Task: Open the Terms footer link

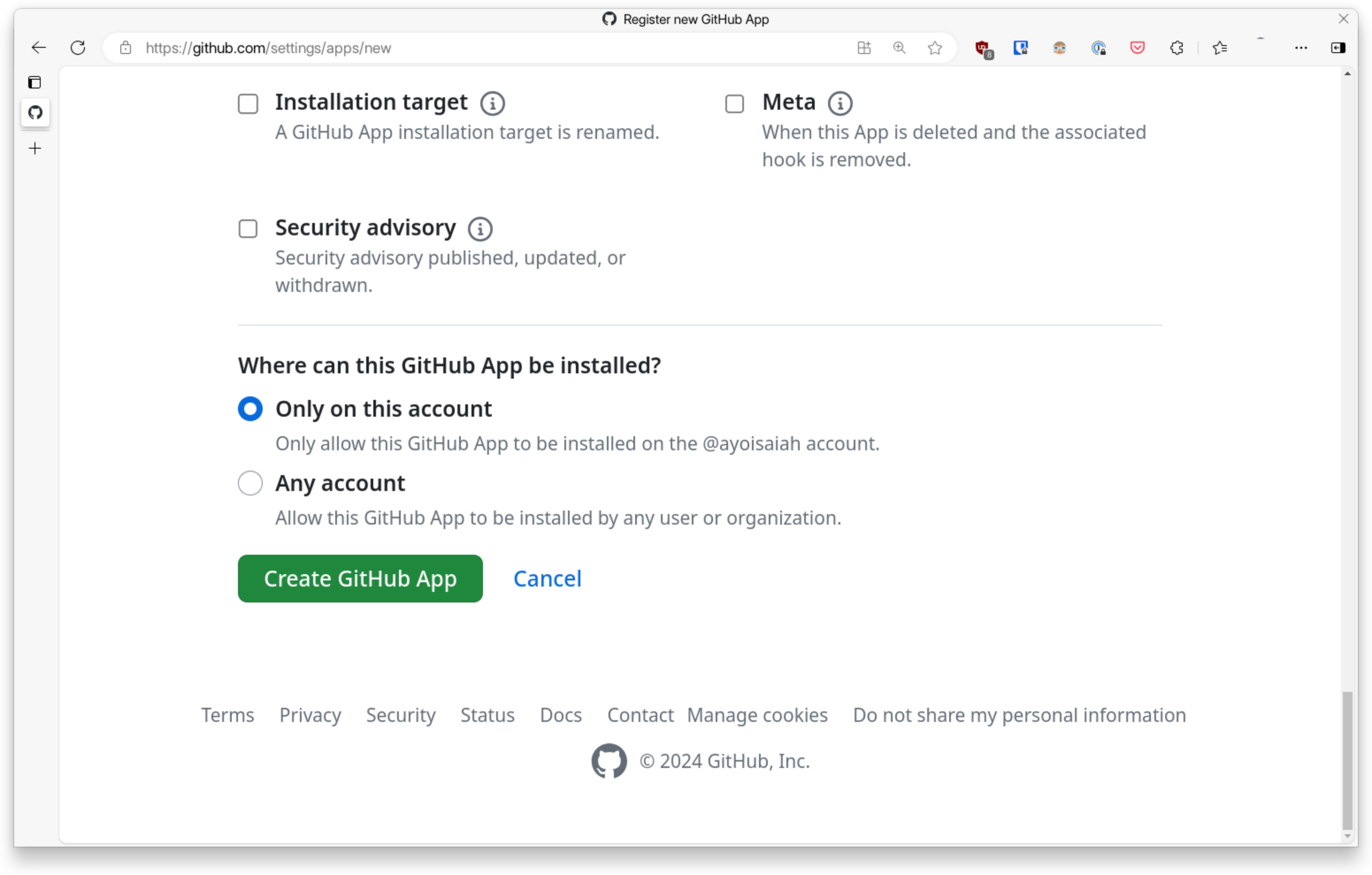Action: pos(227,714)
